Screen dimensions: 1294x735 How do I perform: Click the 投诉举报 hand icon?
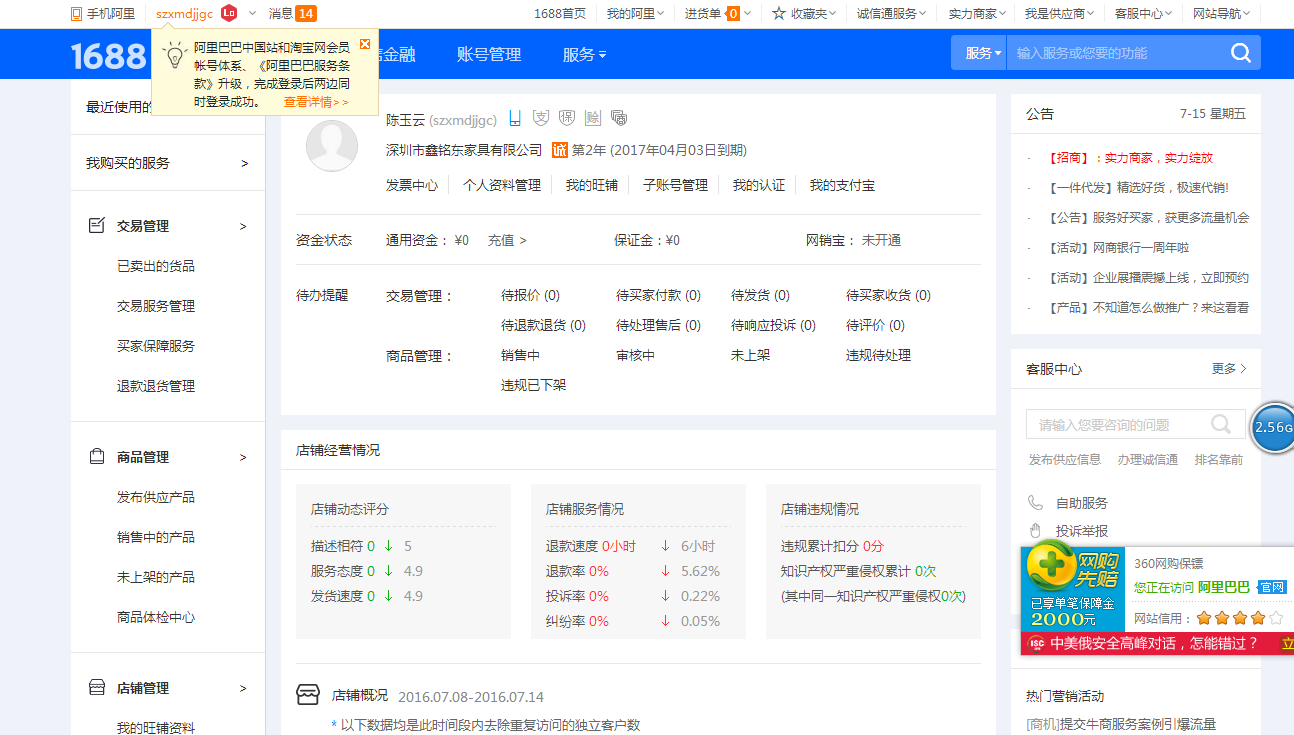[1035, 530]
